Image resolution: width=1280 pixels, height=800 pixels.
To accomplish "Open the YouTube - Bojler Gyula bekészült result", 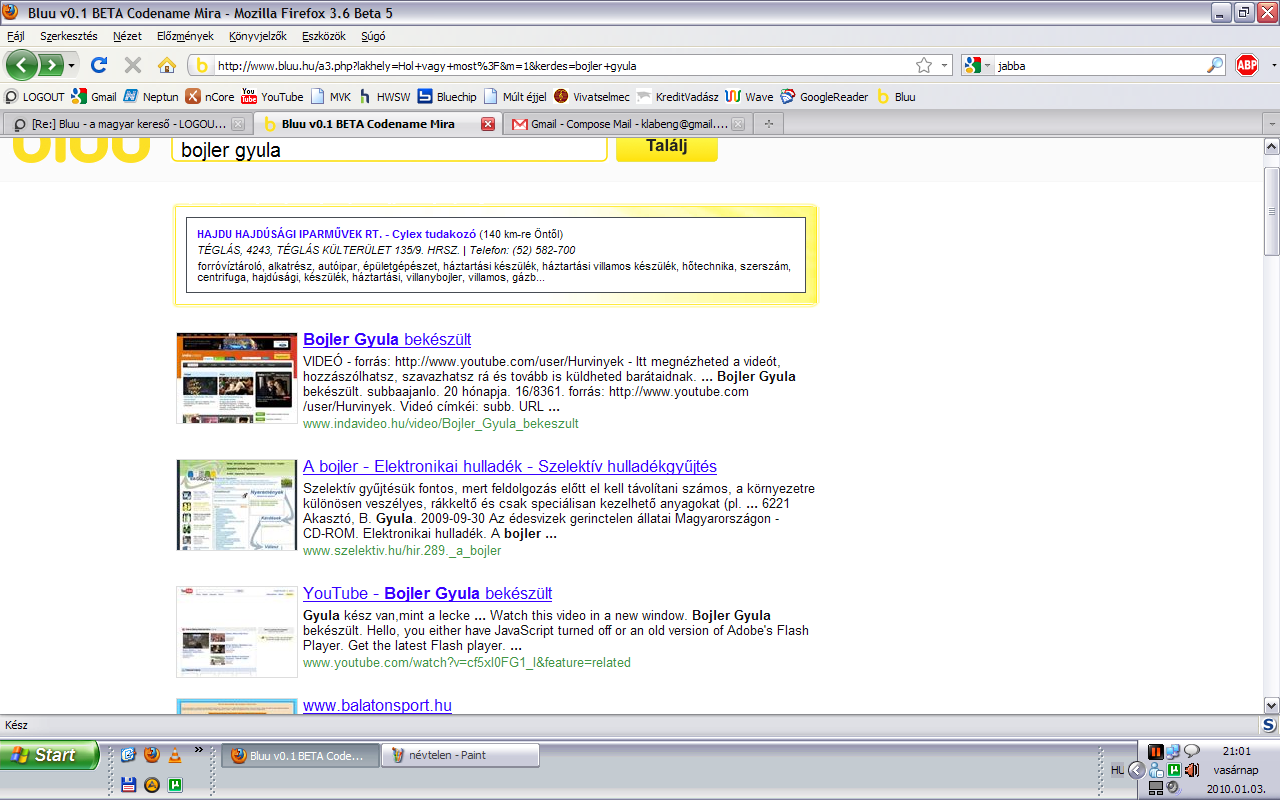I will pyautogui.click(x=428, y=594).
